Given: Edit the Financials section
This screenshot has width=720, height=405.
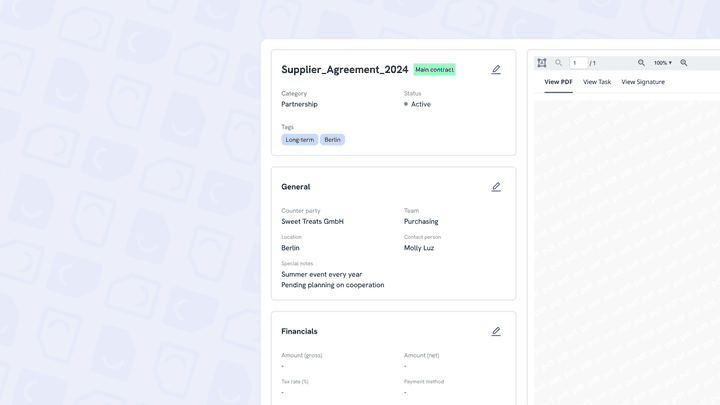Looking at the screenshot, I should (496, 332).
